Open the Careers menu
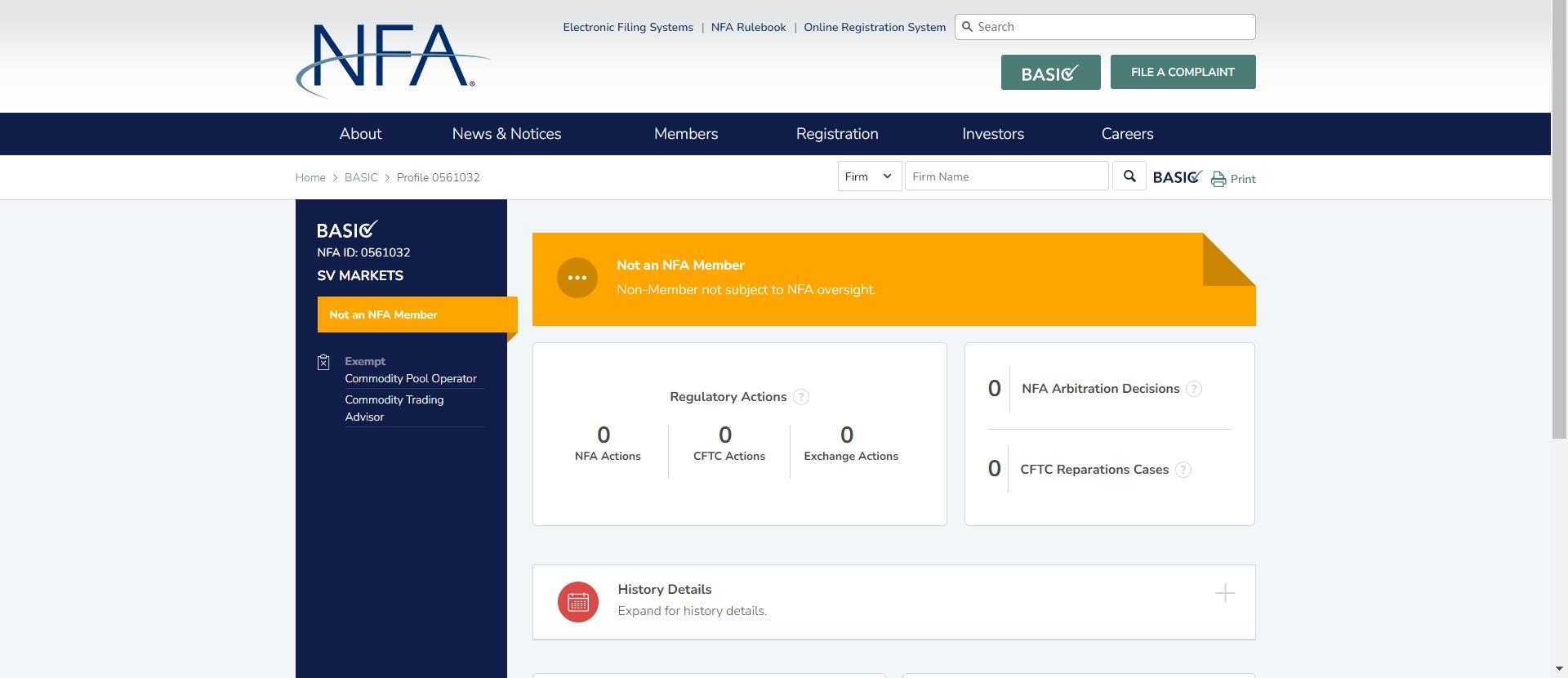The height and width of the screenshot is (678, 1568). (1127, 134)
